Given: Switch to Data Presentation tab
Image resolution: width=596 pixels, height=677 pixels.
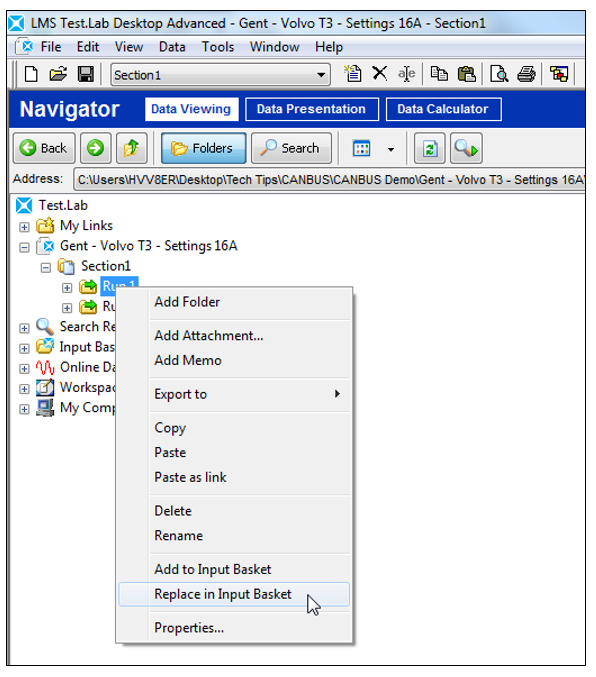Looking at the screenshot, I should coord(311,109).
